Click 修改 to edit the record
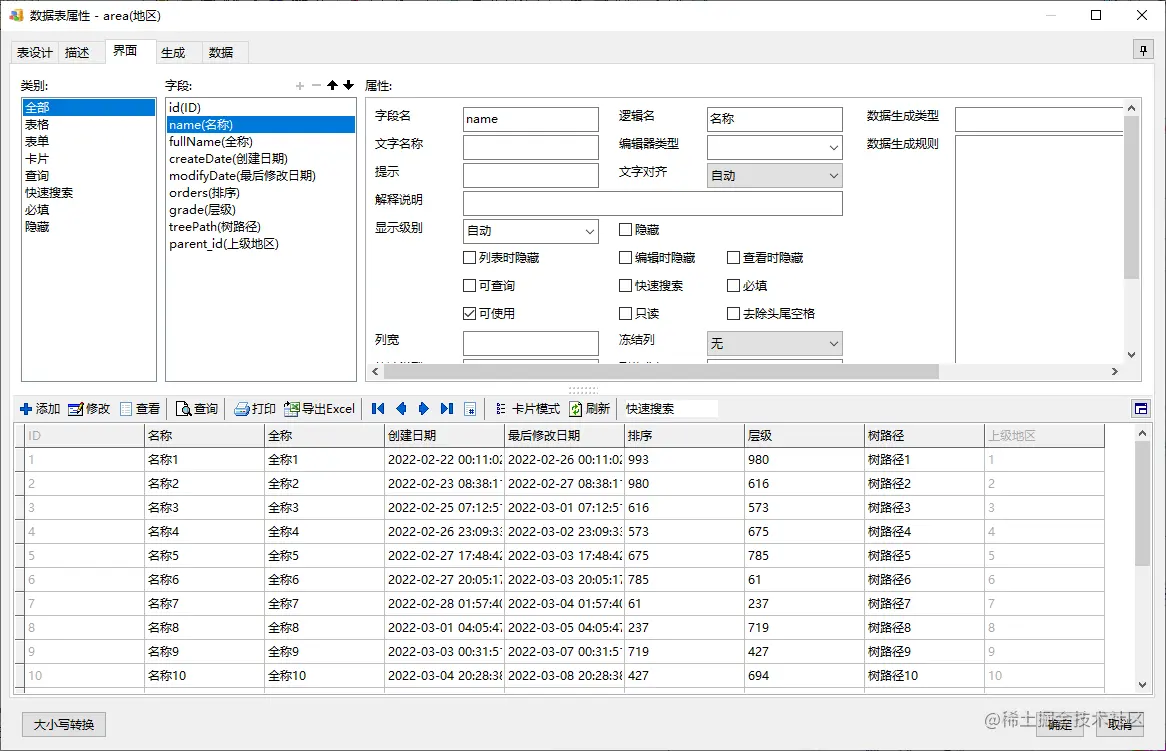Screen dimensions: 1166x751 click(x=89, y=409)
